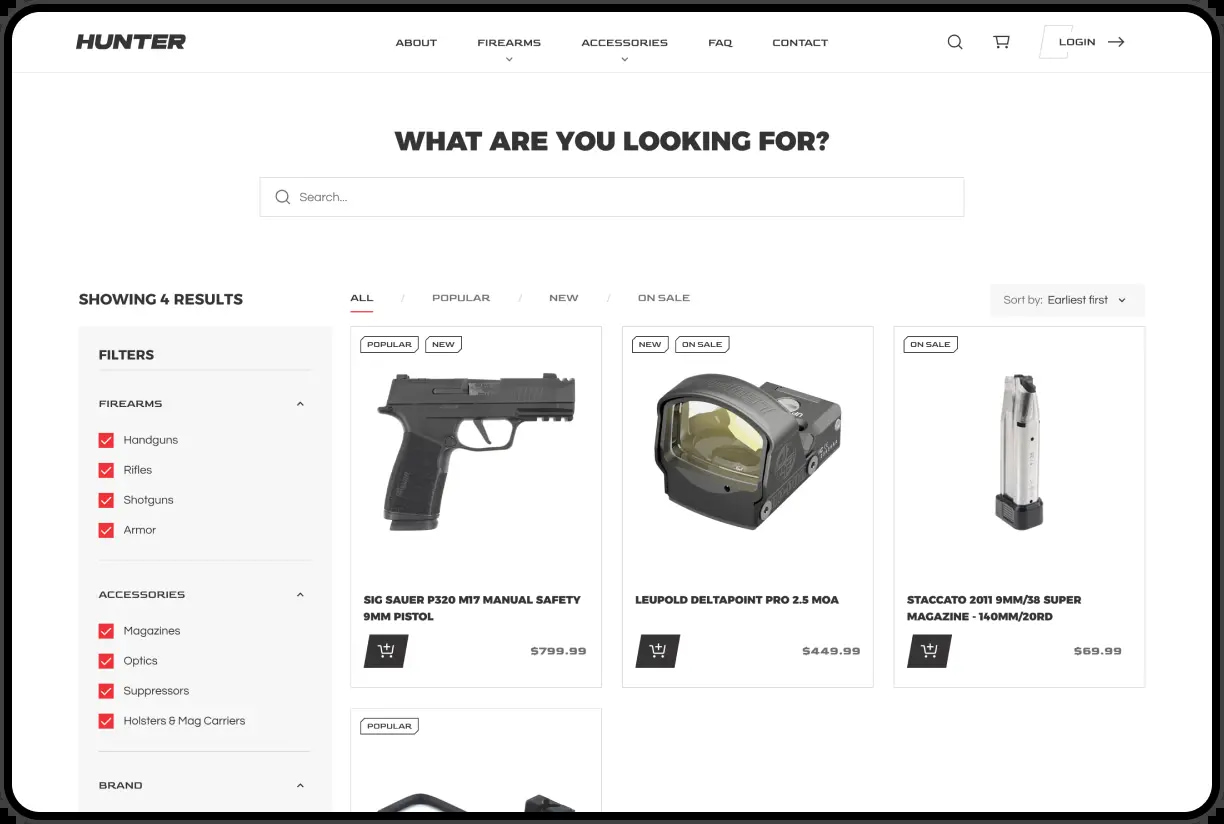Switch to the Popular tab
Image resolution: width=1224 pixels, height=824 pixels.
click(x=461, y=298)
